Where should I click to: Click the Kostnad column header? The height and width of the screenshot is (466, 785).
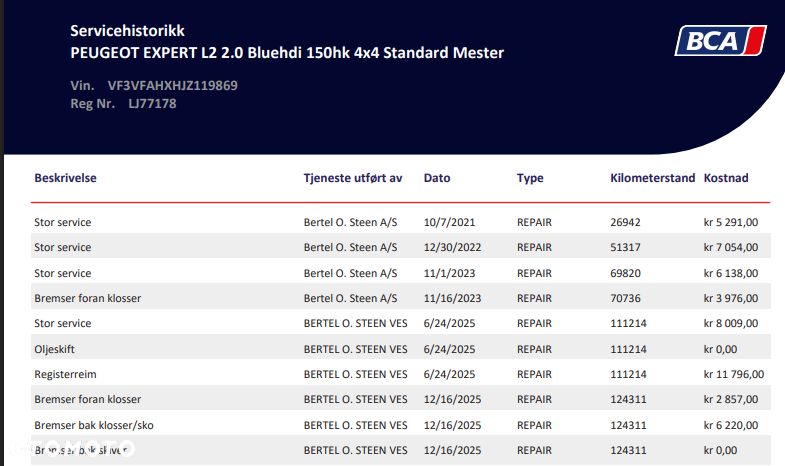[x=726, y=178]
